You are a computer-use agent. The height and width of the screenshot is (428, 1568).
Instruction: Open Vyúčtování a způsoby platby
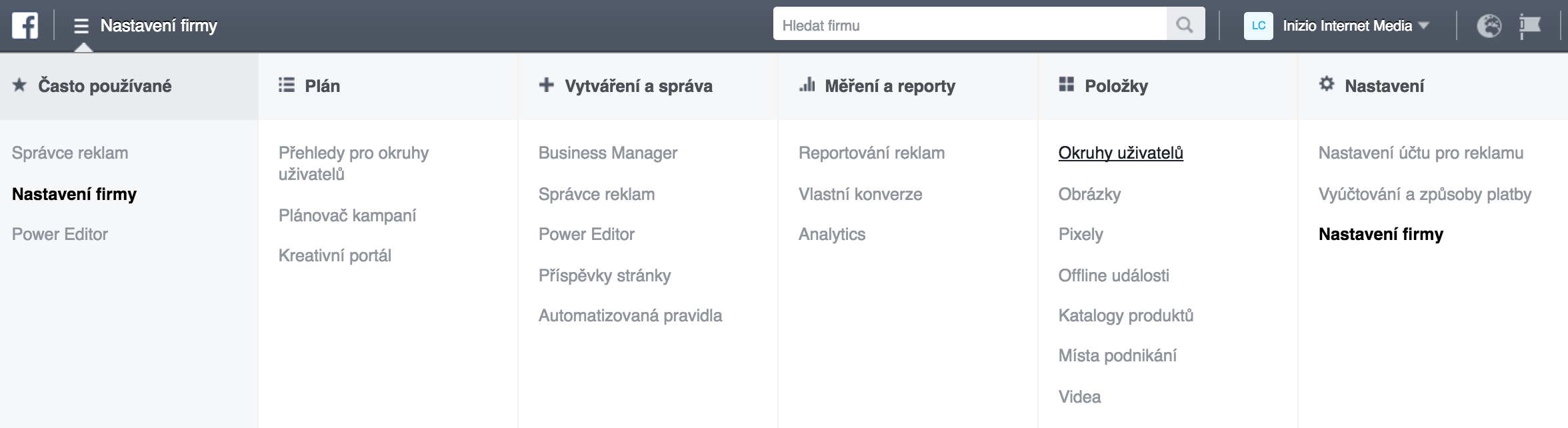click(x=1425, y=194)
